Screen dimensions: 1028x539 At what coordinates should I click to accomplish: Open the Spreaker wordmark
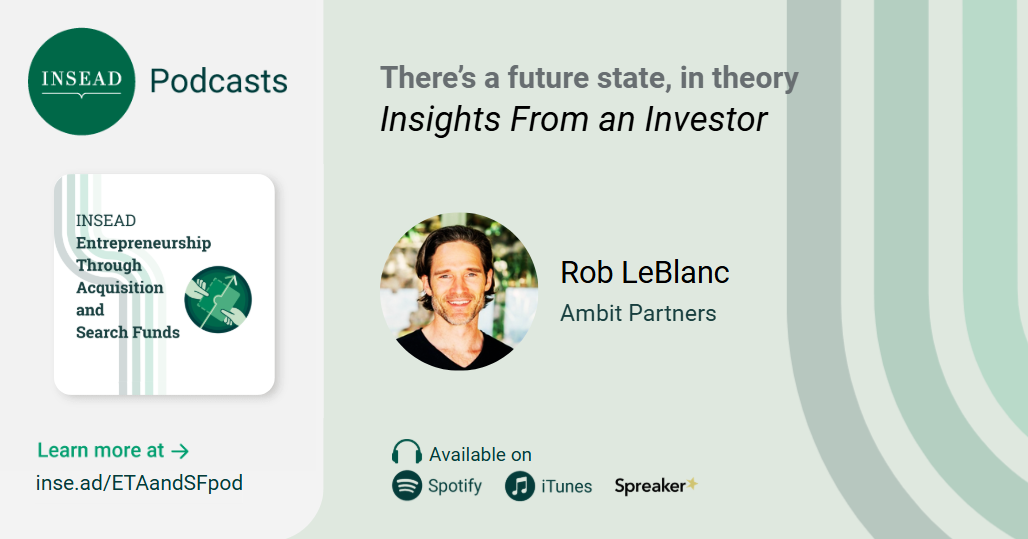pos(649,486)
